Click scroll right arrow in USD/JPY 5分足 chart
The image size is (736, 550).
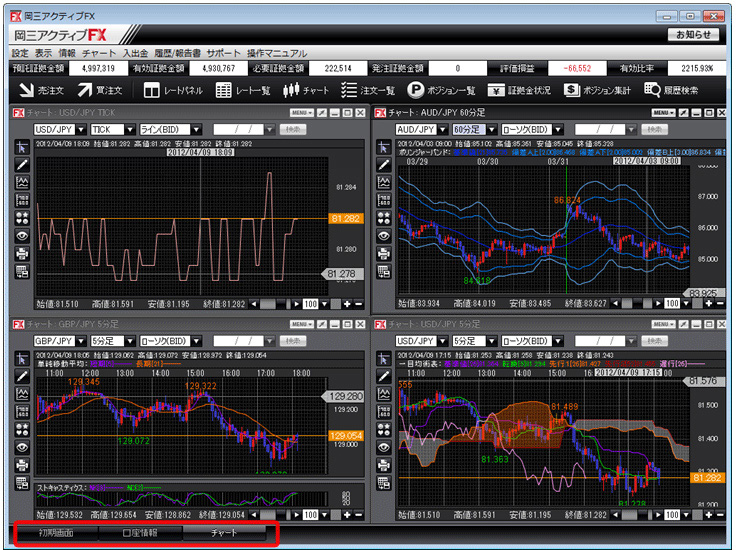[658, 515]
